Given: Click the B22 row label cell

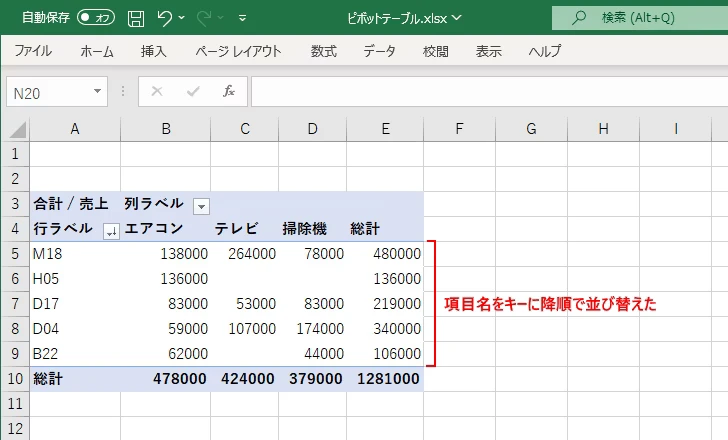Looking at the screenshot, I should click(75, 354).
